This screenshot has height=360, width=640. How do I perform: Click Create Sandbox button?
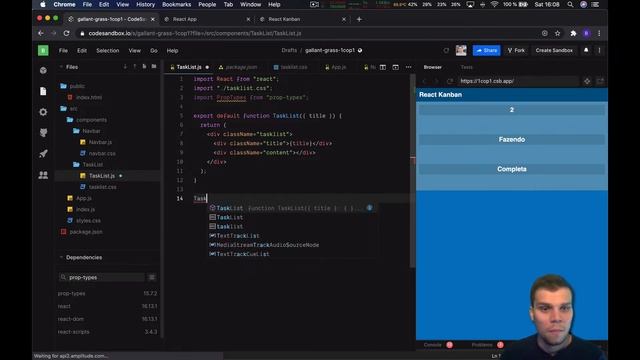click(554, 50)
